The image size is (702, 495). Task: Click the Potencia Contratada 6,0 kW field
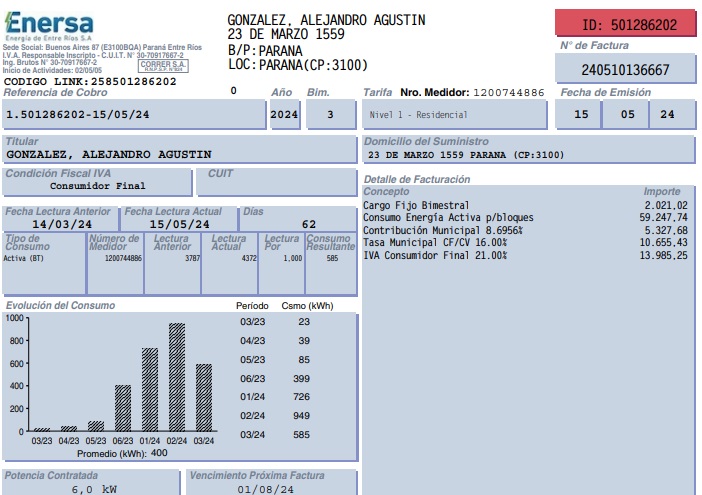click(x=93, y=489)
